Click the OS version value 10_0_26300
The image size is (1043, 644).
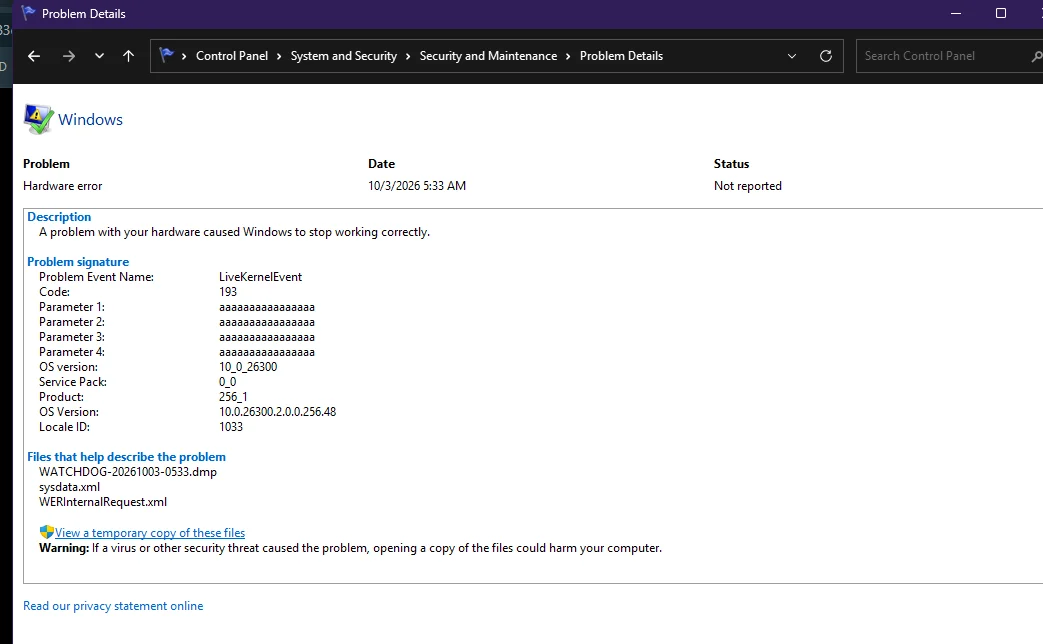pos(248,367)
